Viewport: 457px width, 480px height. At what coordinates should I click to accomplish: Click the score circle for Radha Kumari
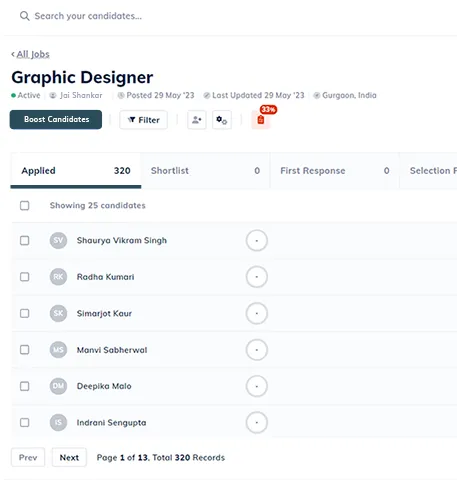257,277
